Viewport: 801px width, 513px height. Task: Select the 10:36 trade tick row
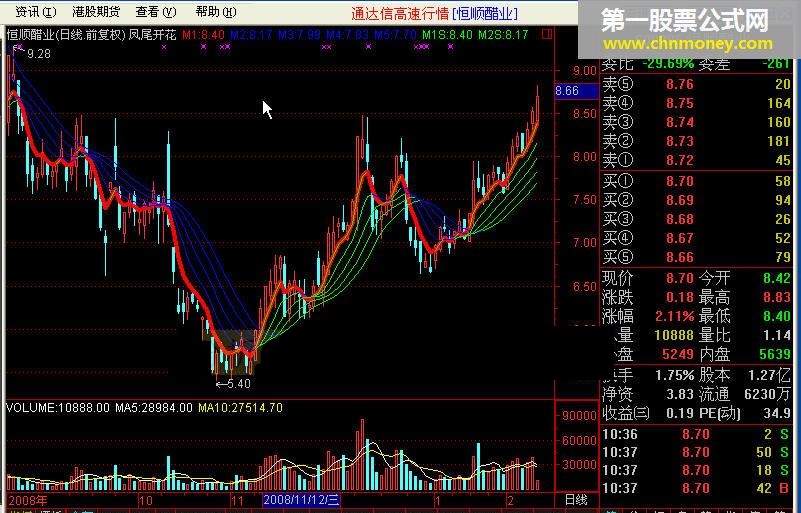pyautogui.click(x=695, y=435)
